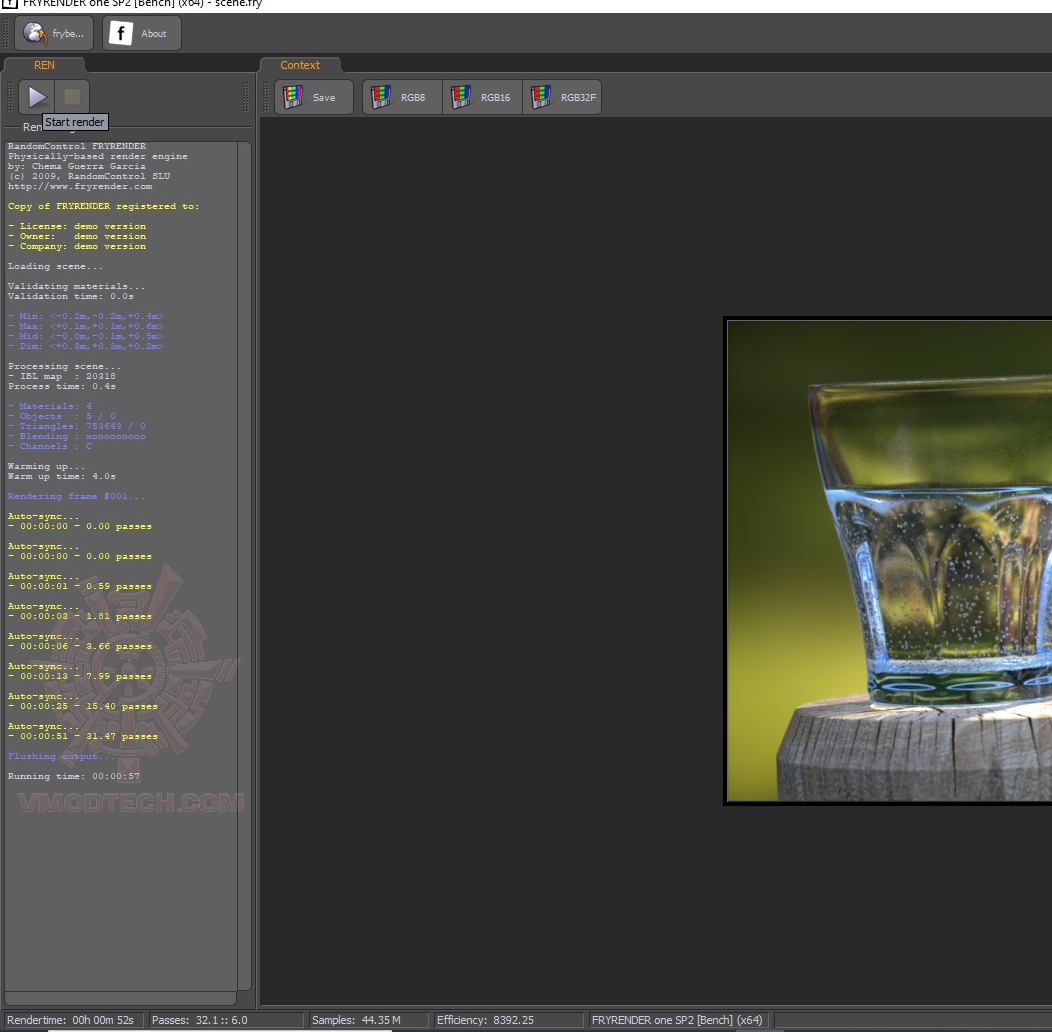Click the 'Loading scene...' log line

(x=56, y=266)
